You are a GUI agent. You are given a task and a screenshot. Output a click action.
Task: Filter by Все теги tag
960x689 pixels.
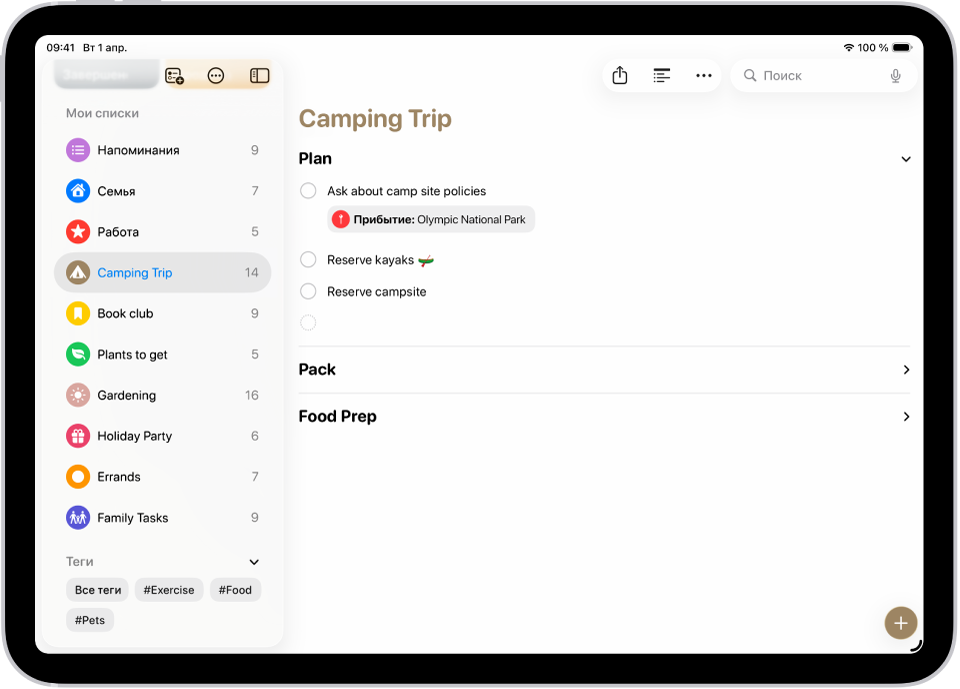pos(97,590)
